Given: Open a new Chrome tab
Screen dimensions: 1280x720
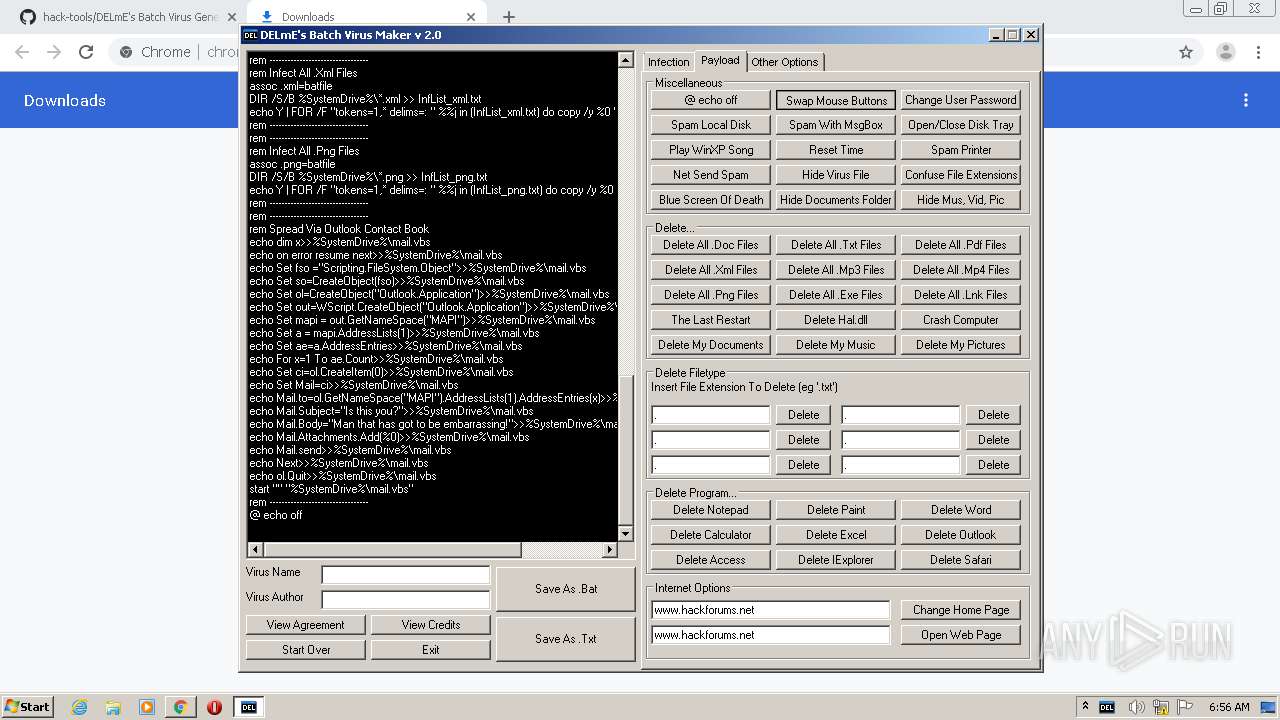Looking at the screenshot, I should (509, 17).
